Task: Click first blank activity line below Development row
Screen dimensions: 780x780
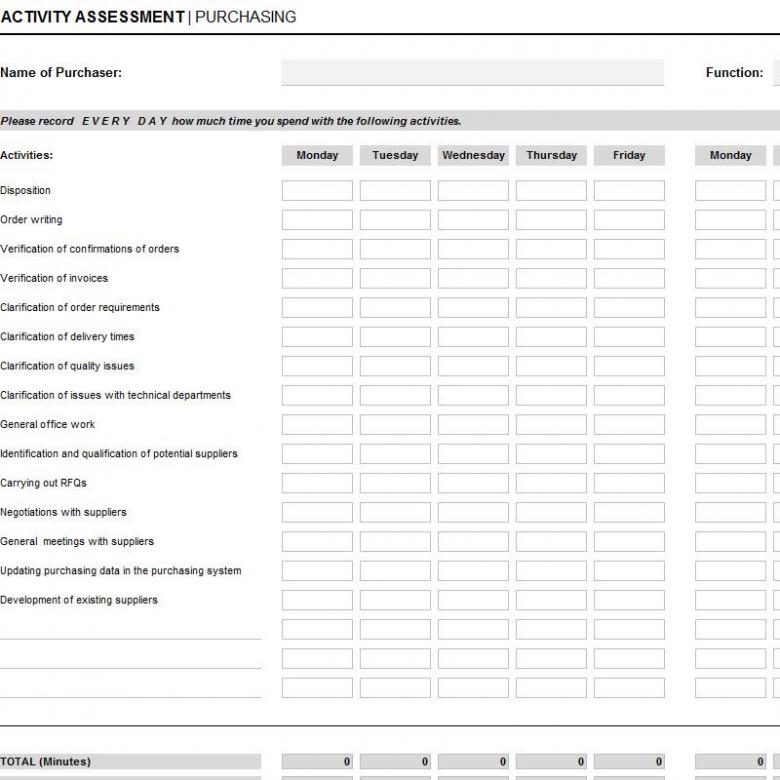Action: (x=130, y=629)
